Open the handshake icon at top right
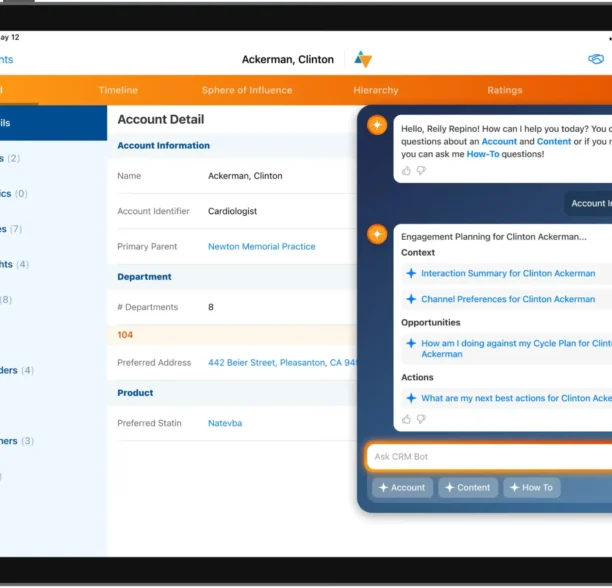Viewport: 612px width, 588px height. 596,59
